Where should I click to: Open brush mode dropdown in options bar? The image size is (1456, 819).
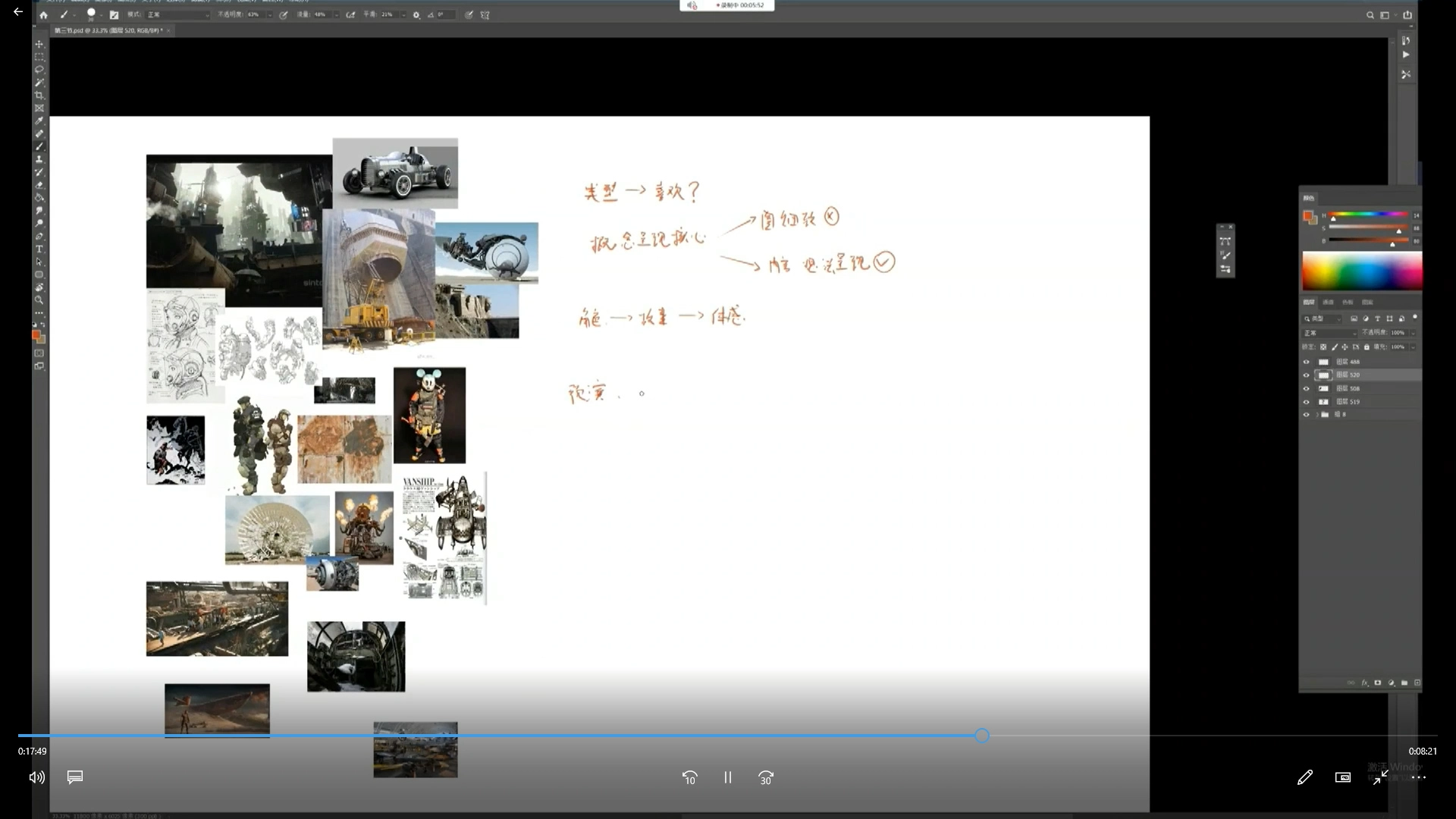[x=178, y=15]
